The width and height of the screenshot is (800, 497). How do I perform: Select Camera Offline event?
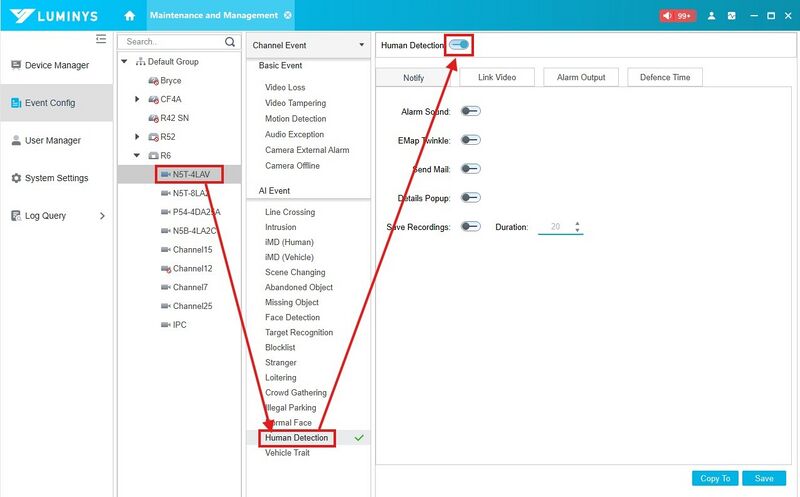(x=292, y=166)
